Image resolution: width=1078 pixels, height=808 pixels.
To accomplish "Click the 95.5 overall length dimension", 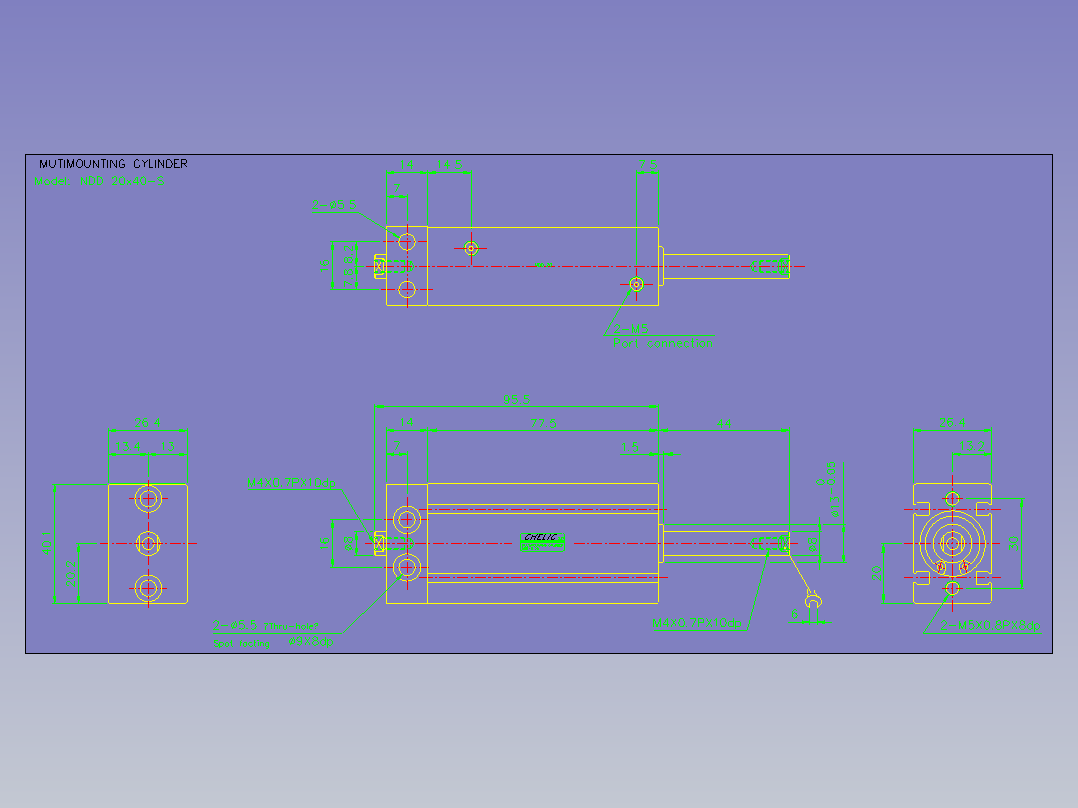I will tap(516, 400).
